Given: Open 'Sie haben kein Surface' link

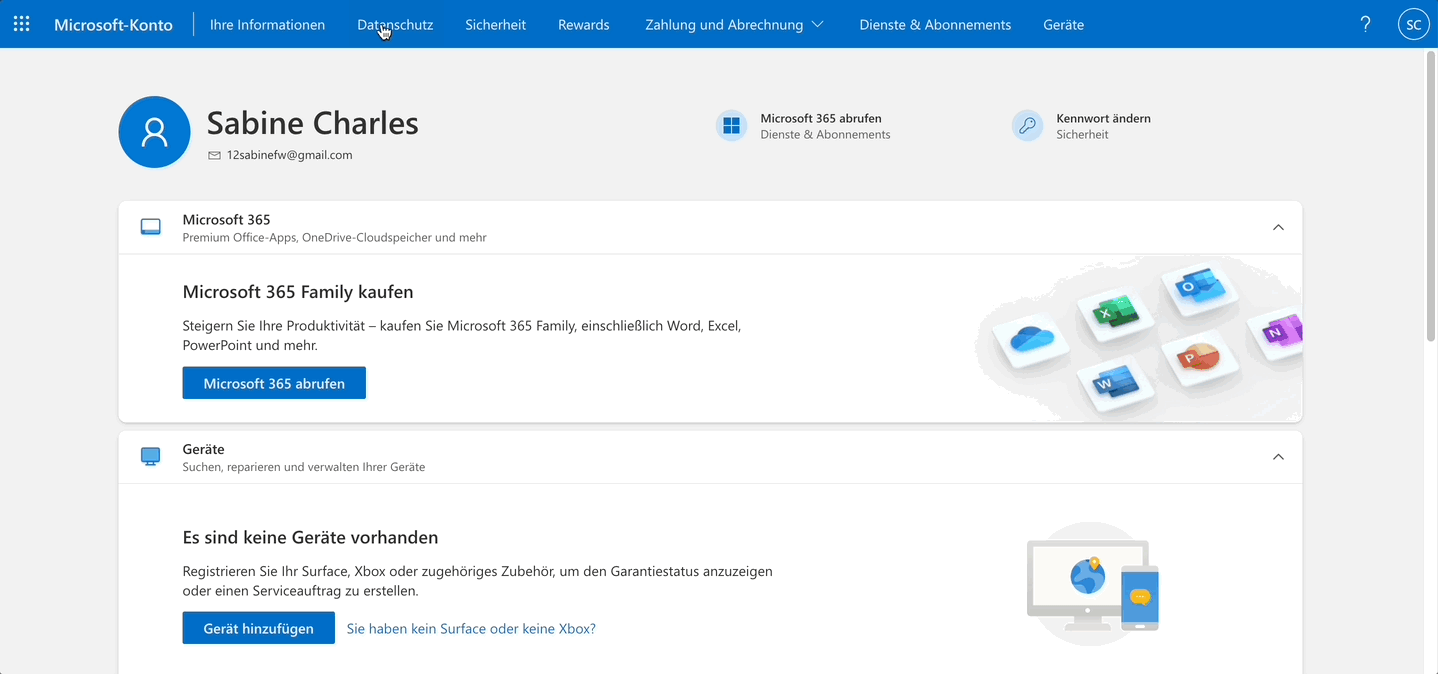Looking at the screenshot, I should [471, 629].
